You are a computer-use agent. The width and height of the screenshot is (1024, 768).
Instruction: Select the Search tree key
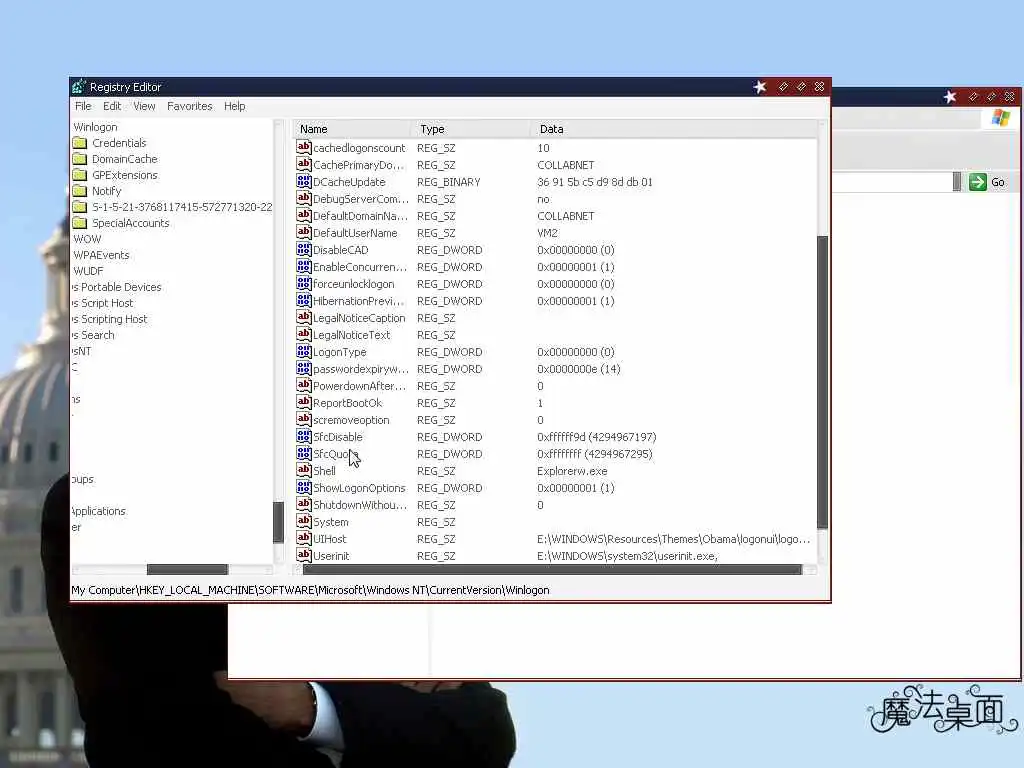tap(93, 335)
